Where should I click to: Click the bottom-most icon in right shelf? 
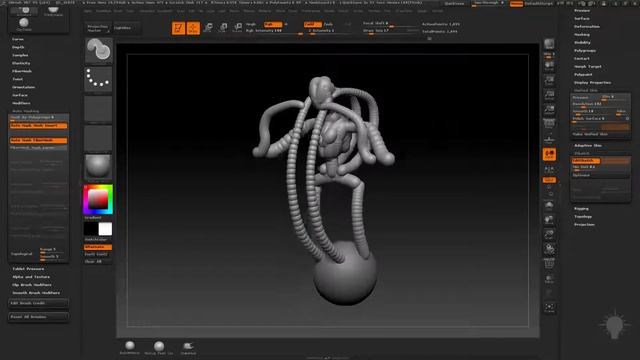(x=549, y=308)
